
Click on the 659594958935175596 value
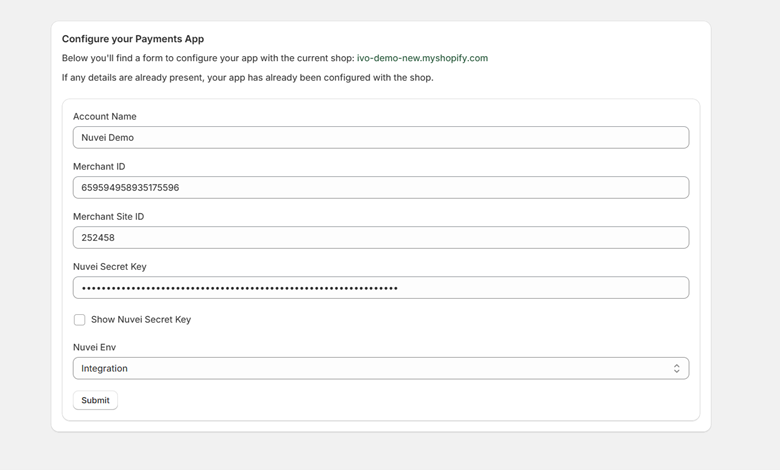click(x=130, y=188)
